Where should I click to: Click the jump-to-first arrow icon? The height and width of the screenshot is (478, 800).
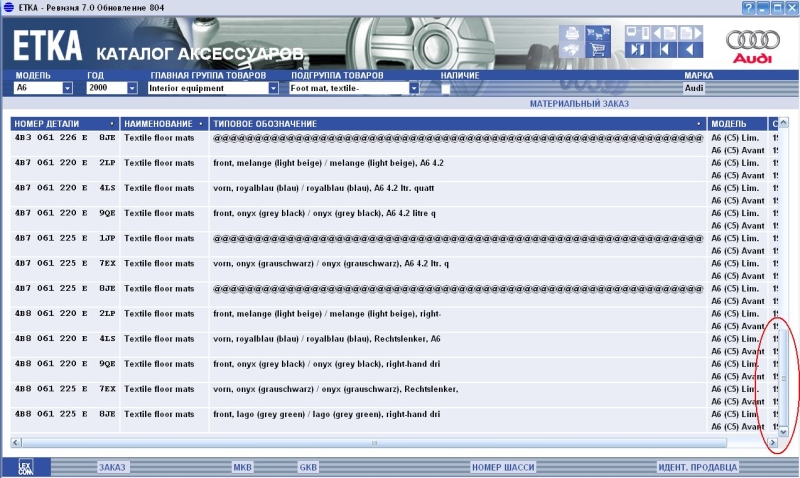pos(664,49)
